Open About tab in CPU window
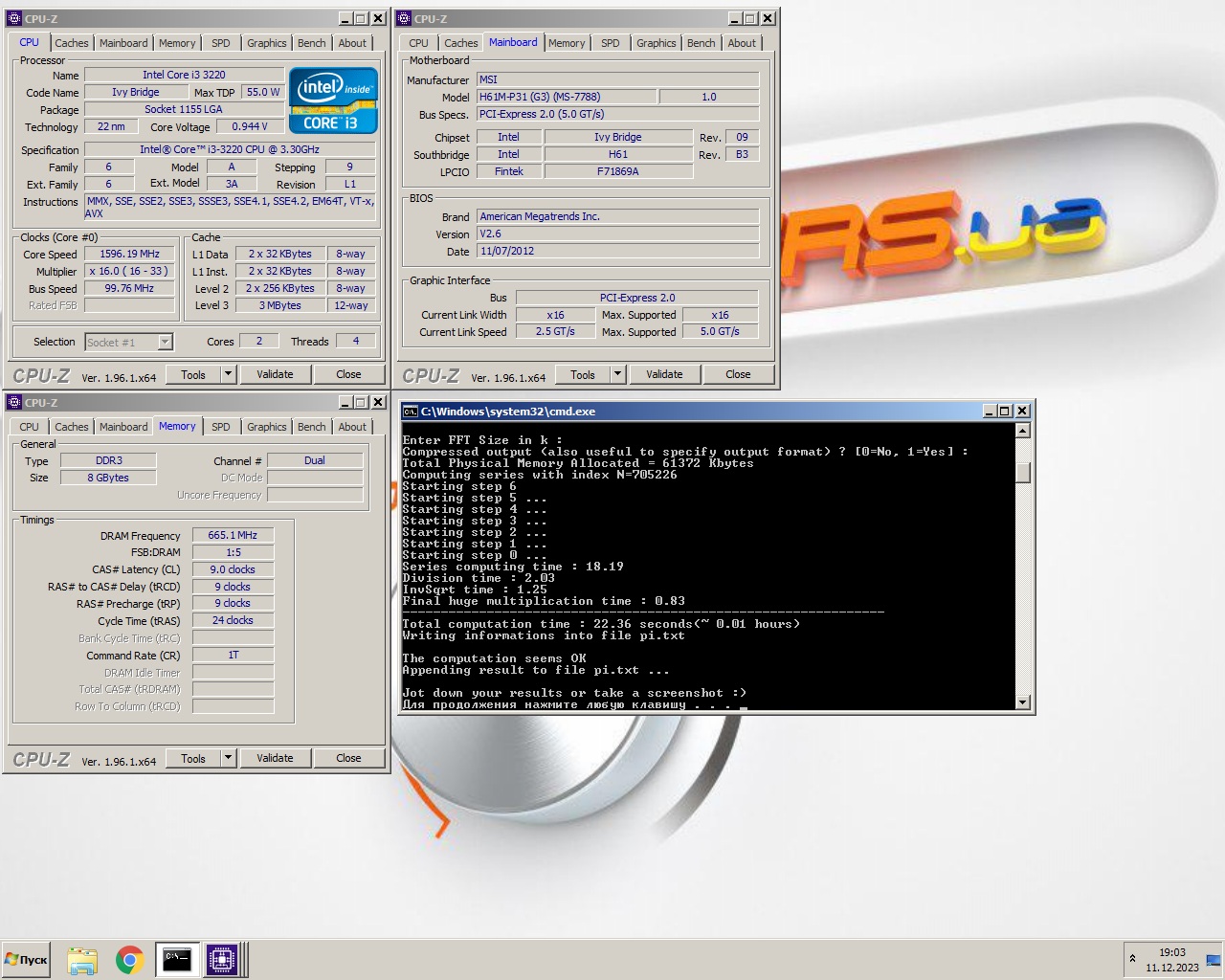This screenshot has height=980, width=1225. pos(352,43)
